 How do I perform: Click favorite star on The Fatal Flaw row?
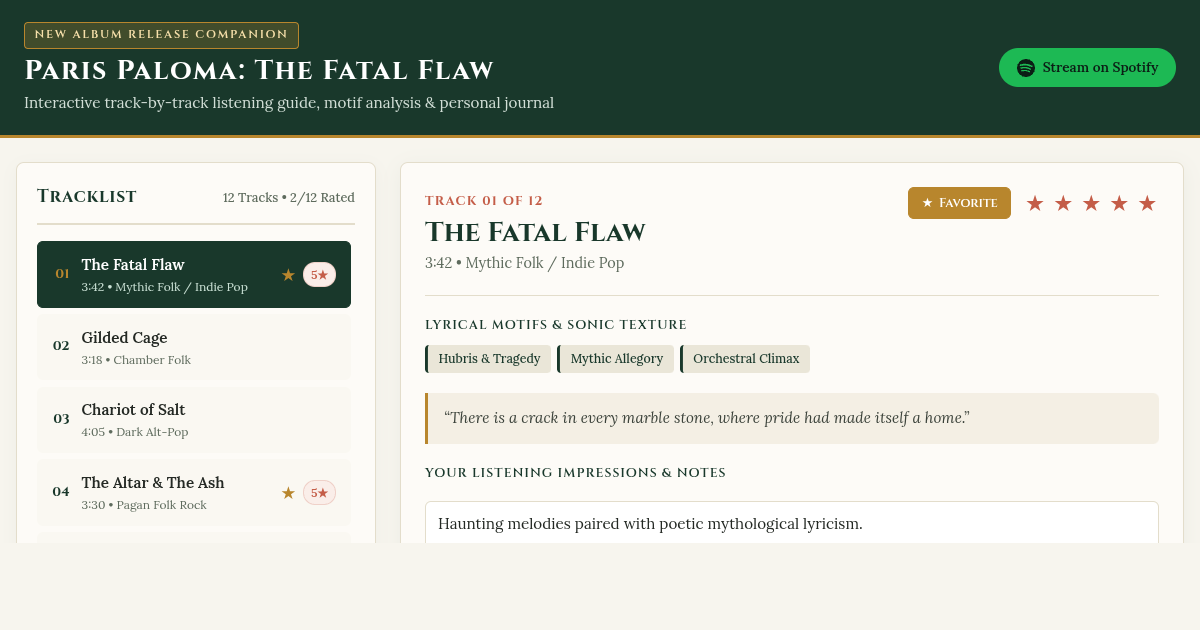click(x=288, y=274)
